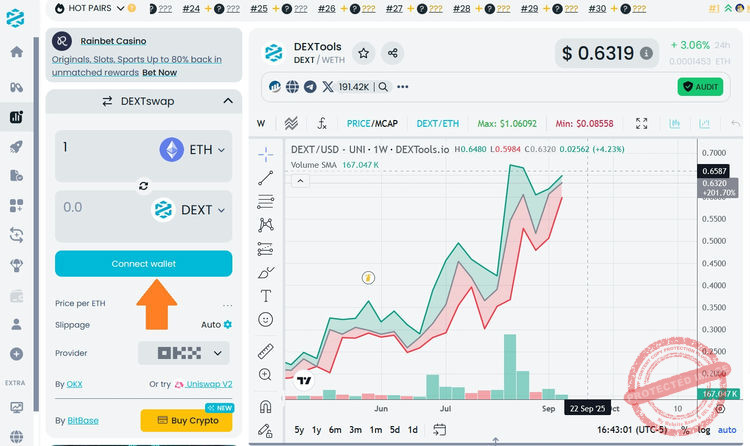Select the chart zoom-in tool
The image size is (750, 446).
click(265, 374)
